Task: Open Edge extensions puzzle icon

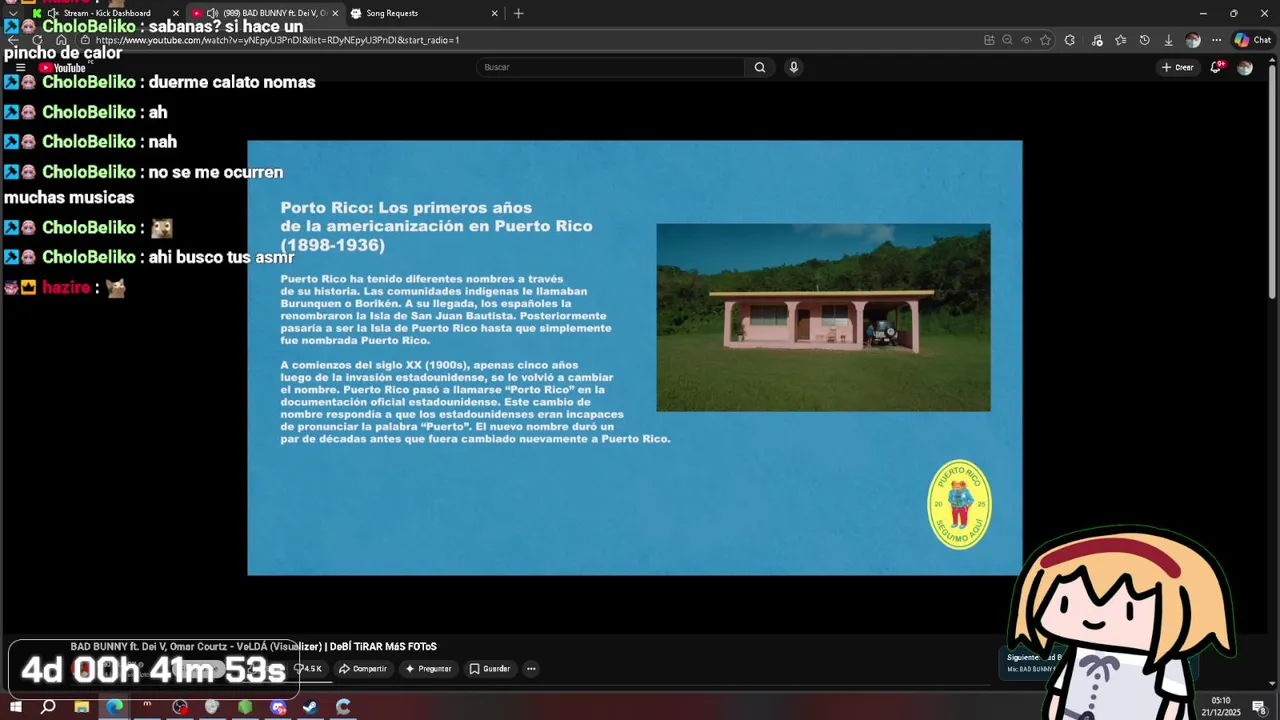Action: [x=1070, y=40]
